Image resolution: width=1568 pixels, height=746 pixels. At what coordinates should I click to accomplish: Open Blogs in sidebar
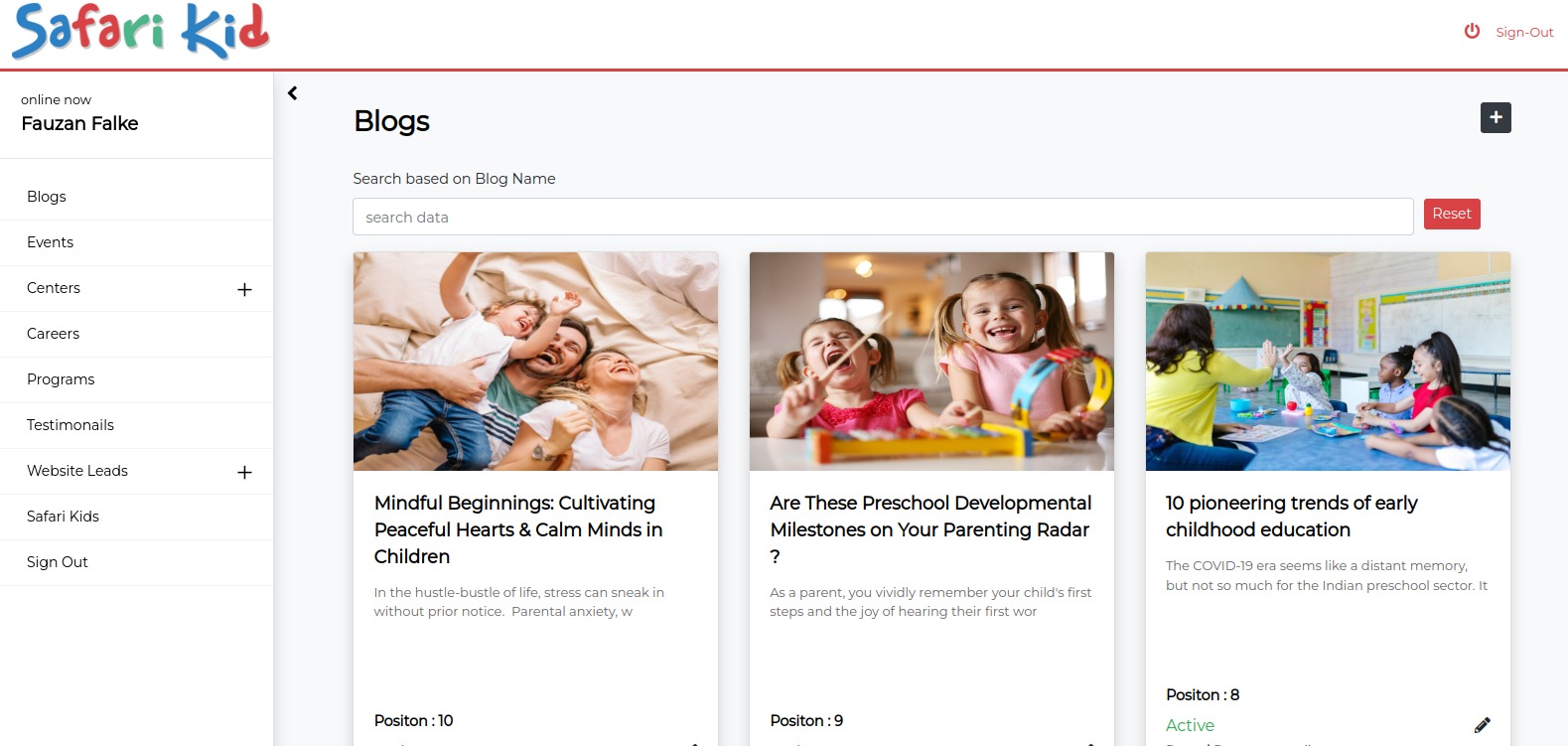(x=136, y=197)
